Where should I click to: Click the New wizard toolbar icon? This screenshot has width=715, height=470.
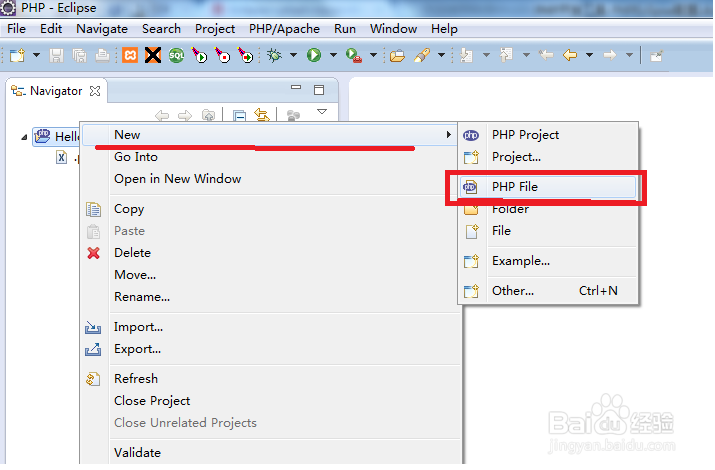pos(17,56)
